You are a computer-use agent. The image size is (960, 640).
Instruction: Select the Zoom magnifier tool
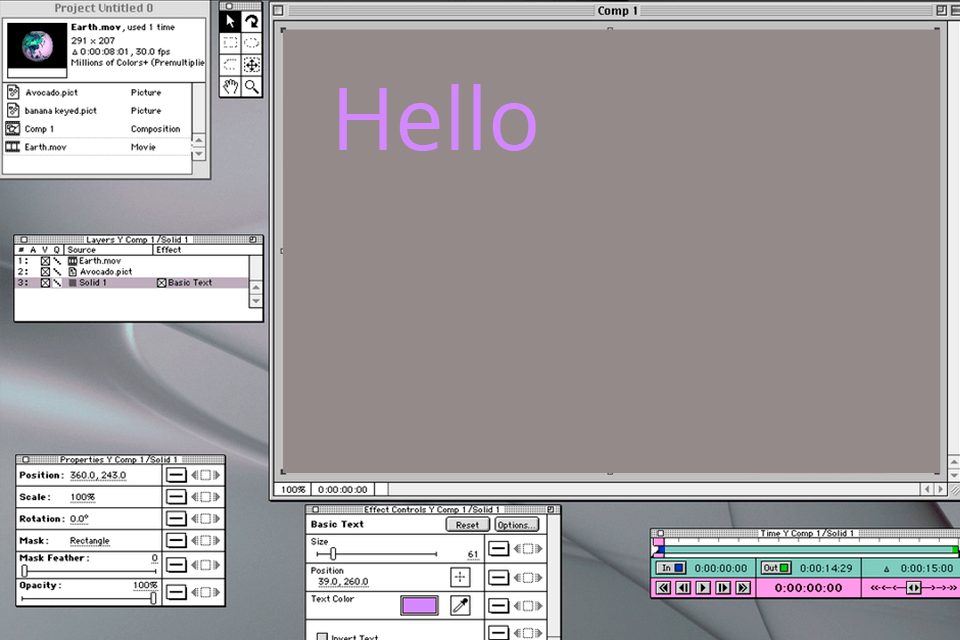coord(251,86)
